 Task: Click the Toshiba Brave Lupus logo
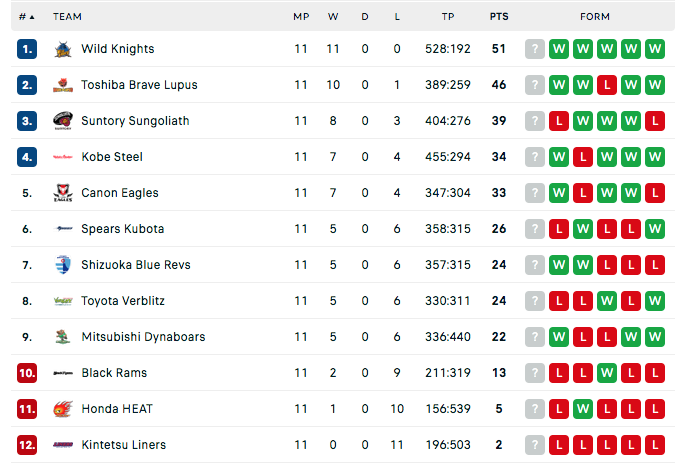(63, 85)
